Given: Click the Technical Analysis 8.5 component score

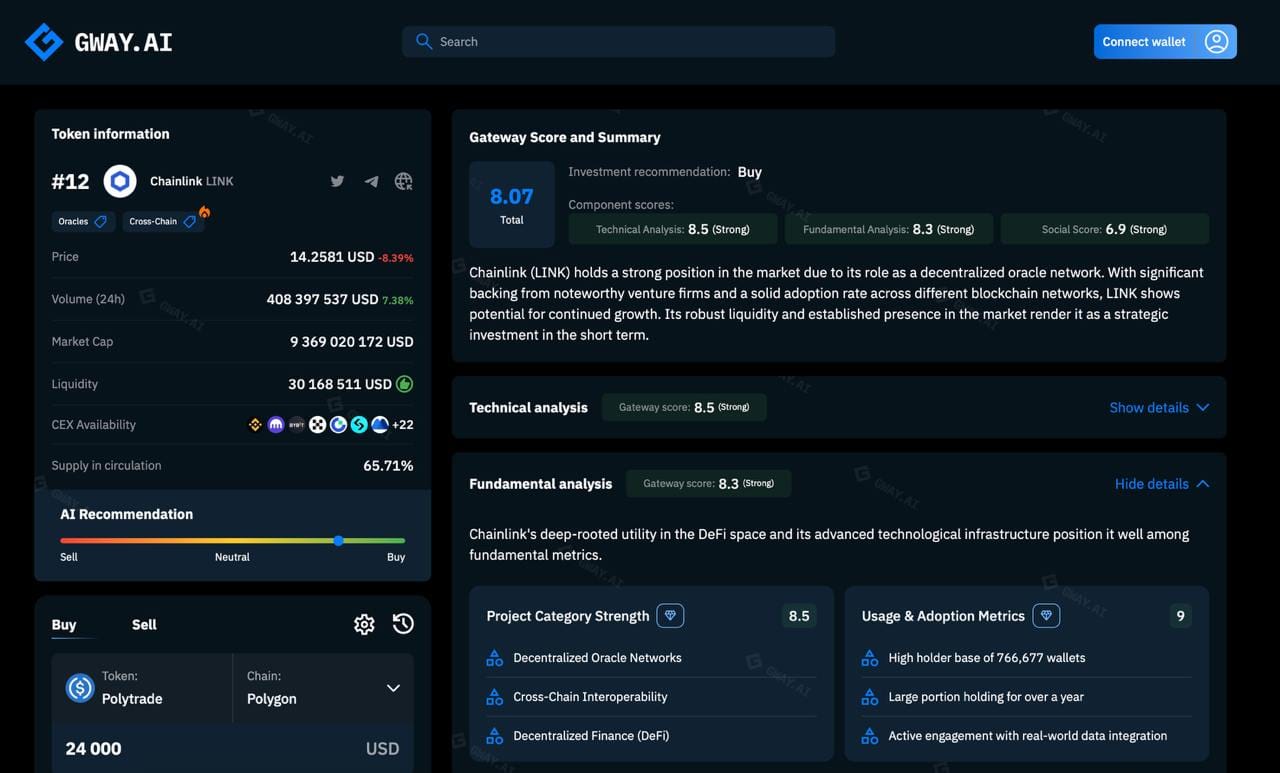Looking at the screenshot, I should pyautogui.click(x=672, y=229).
